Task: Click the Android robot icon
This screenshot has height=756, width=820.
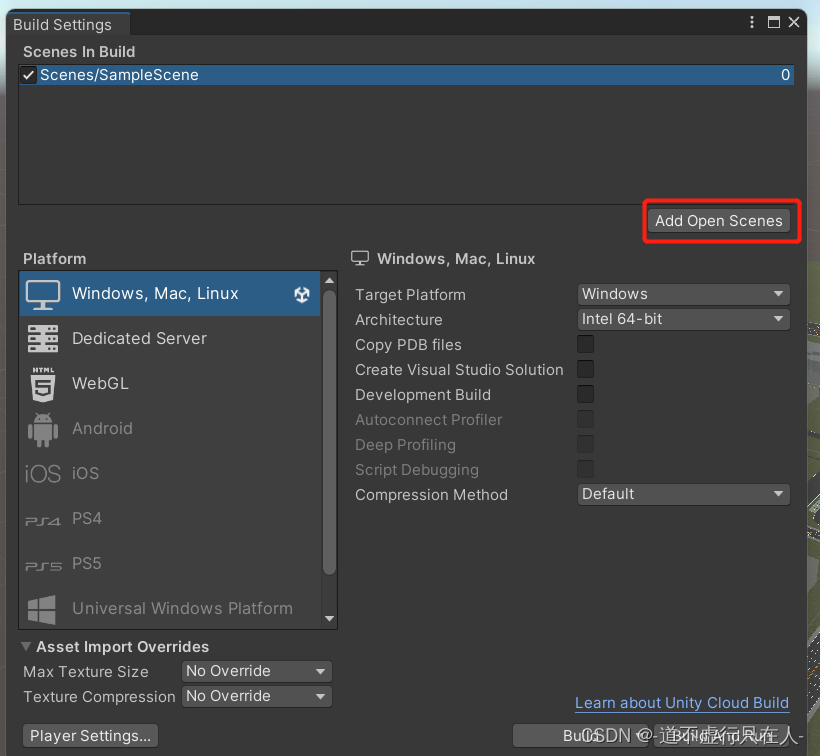Action: (43, 430)
